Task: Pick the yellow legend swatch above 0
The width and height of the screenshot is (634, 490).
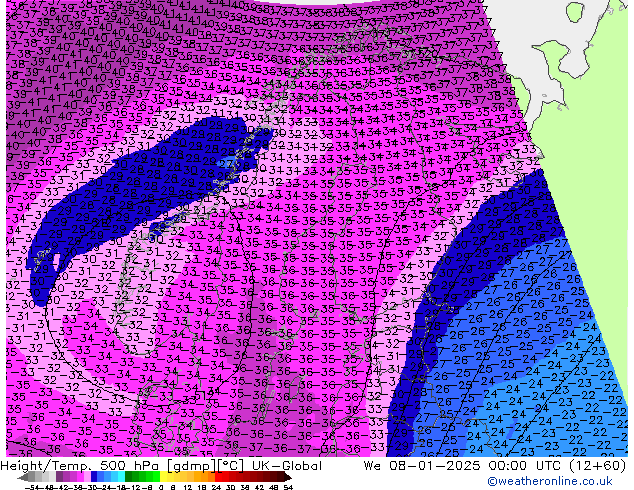Action: pos(163,477)
